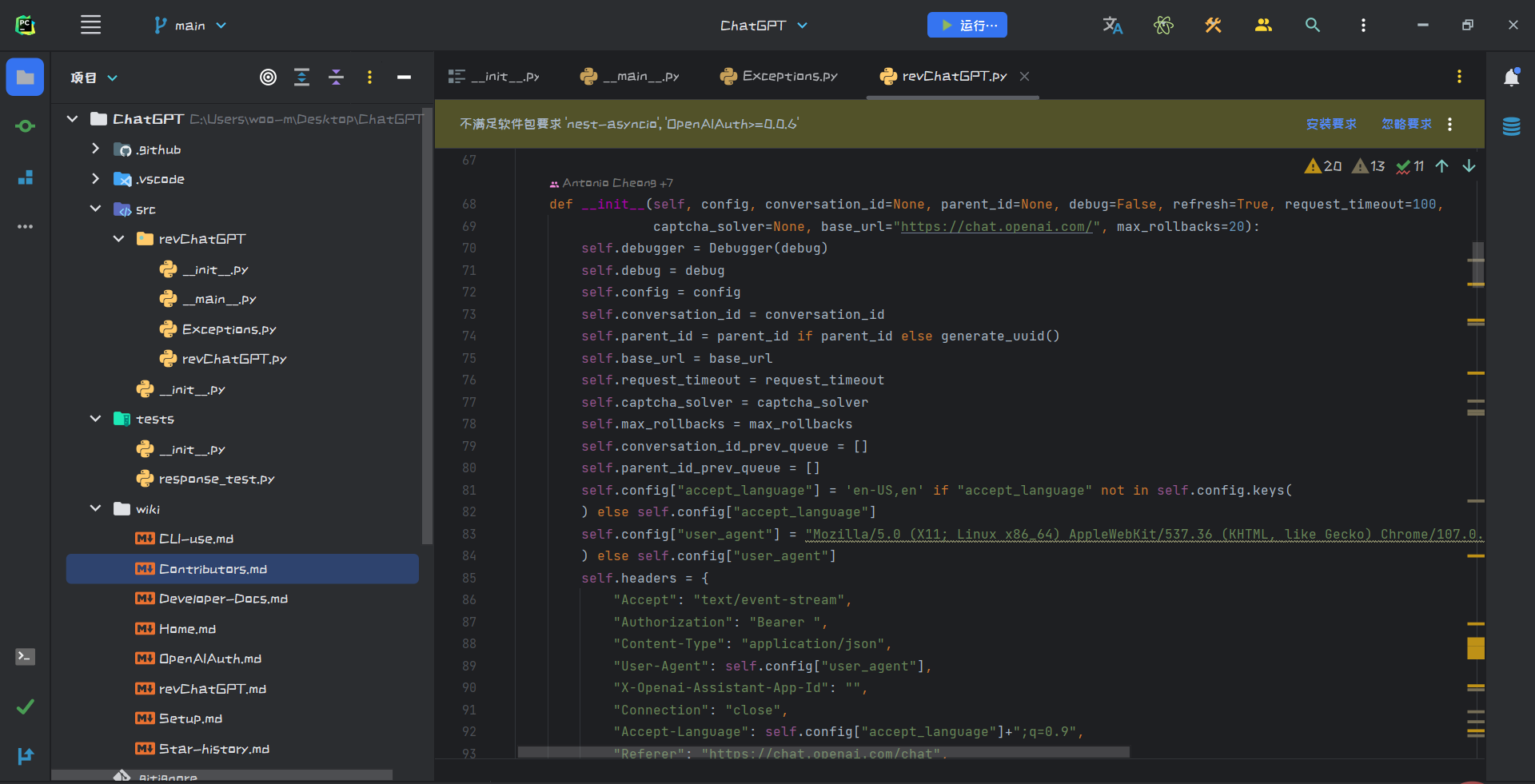Open the Structure tool window icon
Viewport: 1535px width, 784px height.
pyautogui.click(x=25, y=177)
